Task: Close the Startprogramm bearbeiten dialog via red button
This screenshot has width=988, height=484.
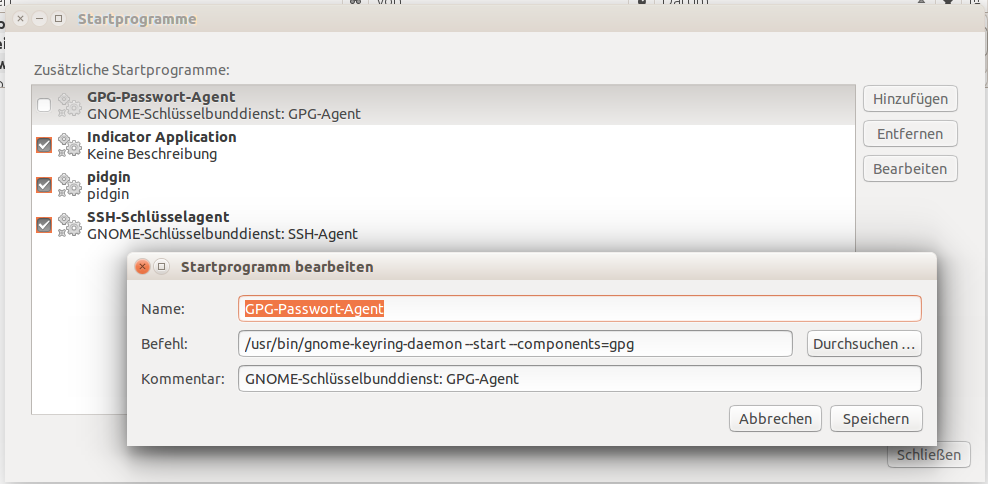Action: coord(142,267)
